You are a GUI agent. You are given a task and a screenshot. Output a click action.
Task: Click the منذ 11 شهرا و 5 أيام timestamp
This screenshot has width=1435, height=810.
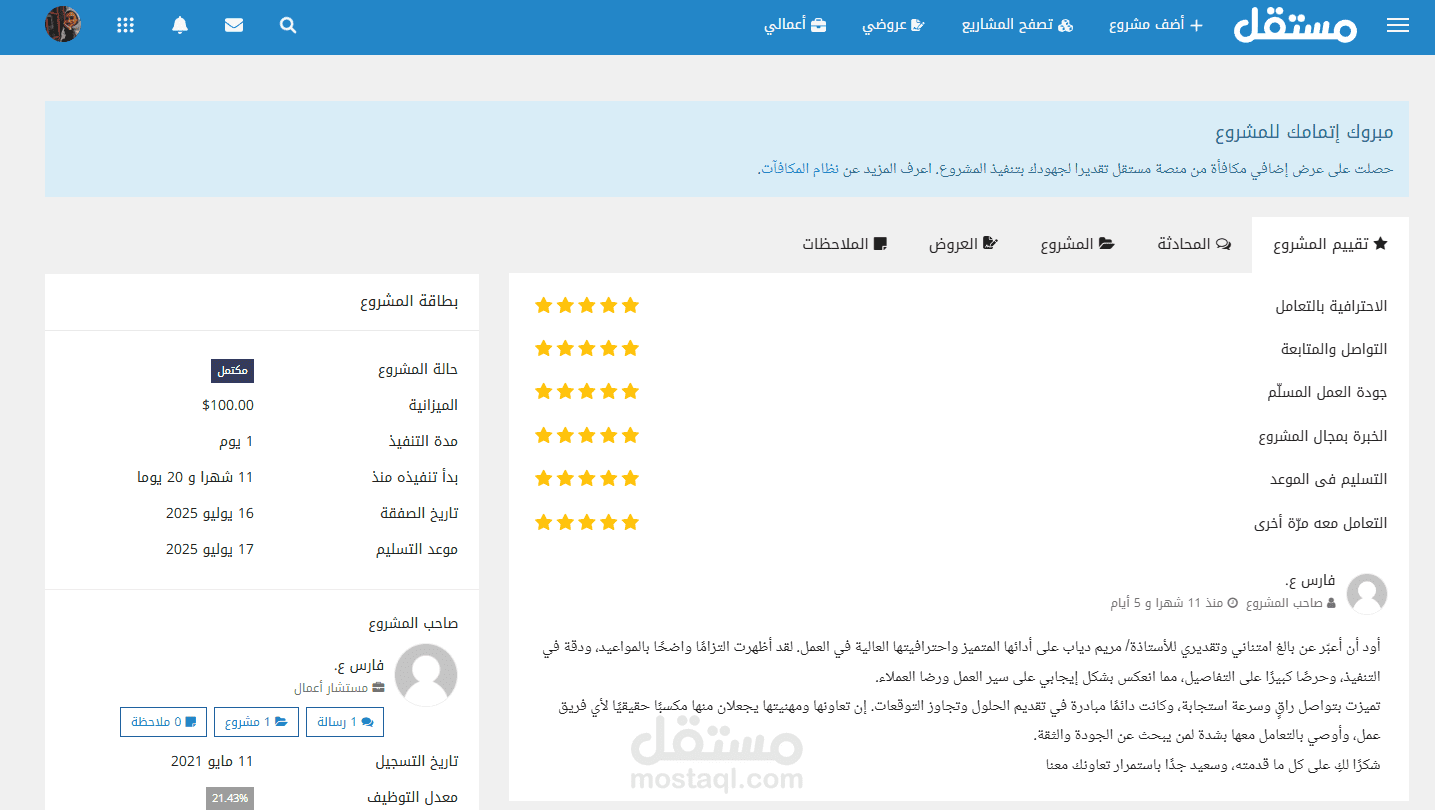pos(1167,603)
